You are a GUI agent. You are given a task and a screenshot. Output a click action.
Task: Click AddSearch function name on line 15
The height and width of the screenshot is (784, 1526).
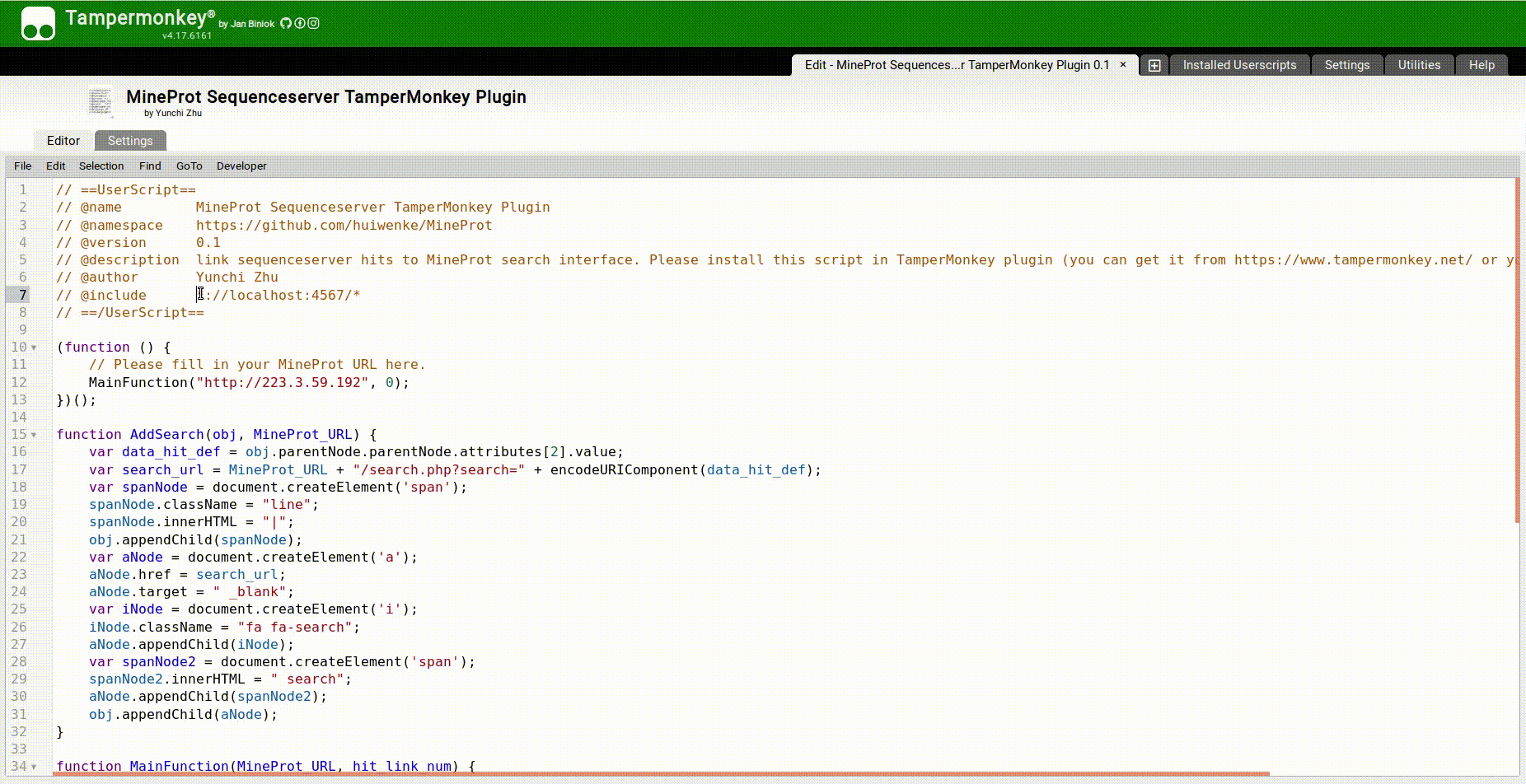167,435
